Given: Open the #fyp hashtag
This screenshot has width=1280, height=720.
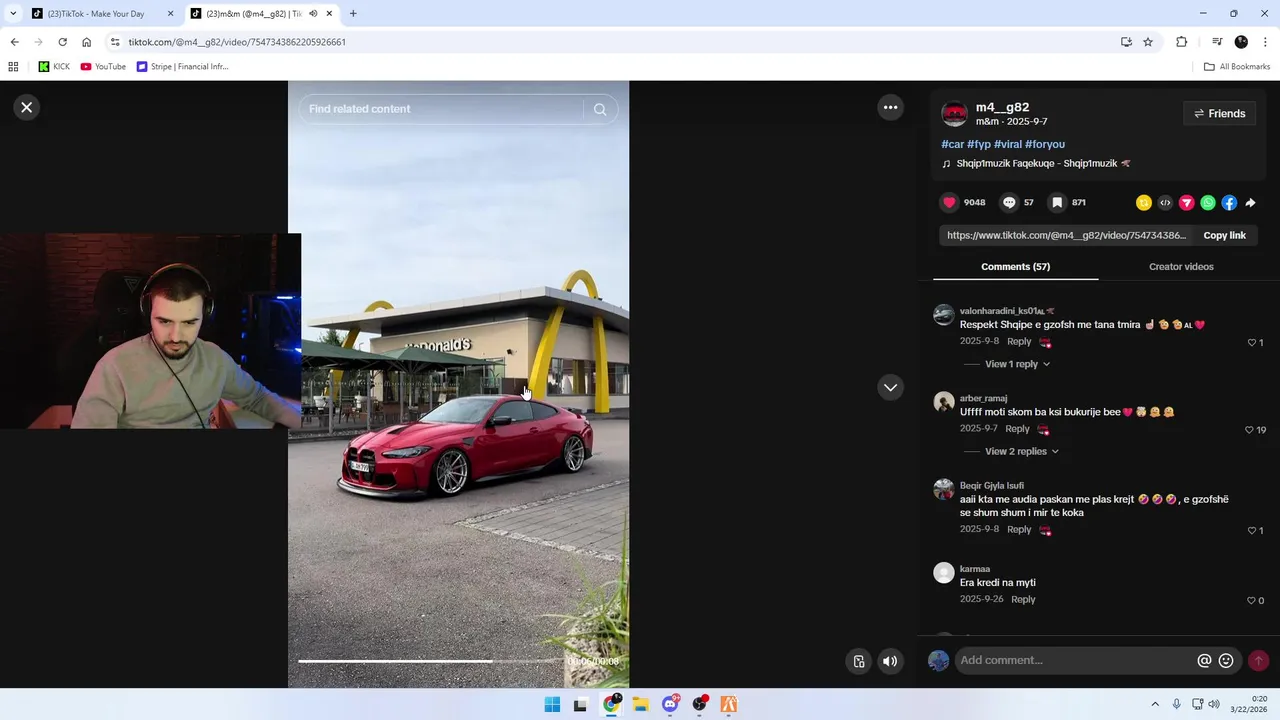Looking at the screenshot, I should pos(979,144).
